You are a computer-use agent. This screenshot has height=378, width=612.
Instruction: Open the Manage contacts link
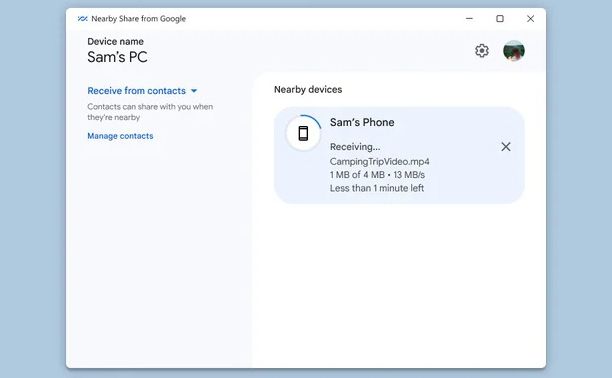[120, 136]
